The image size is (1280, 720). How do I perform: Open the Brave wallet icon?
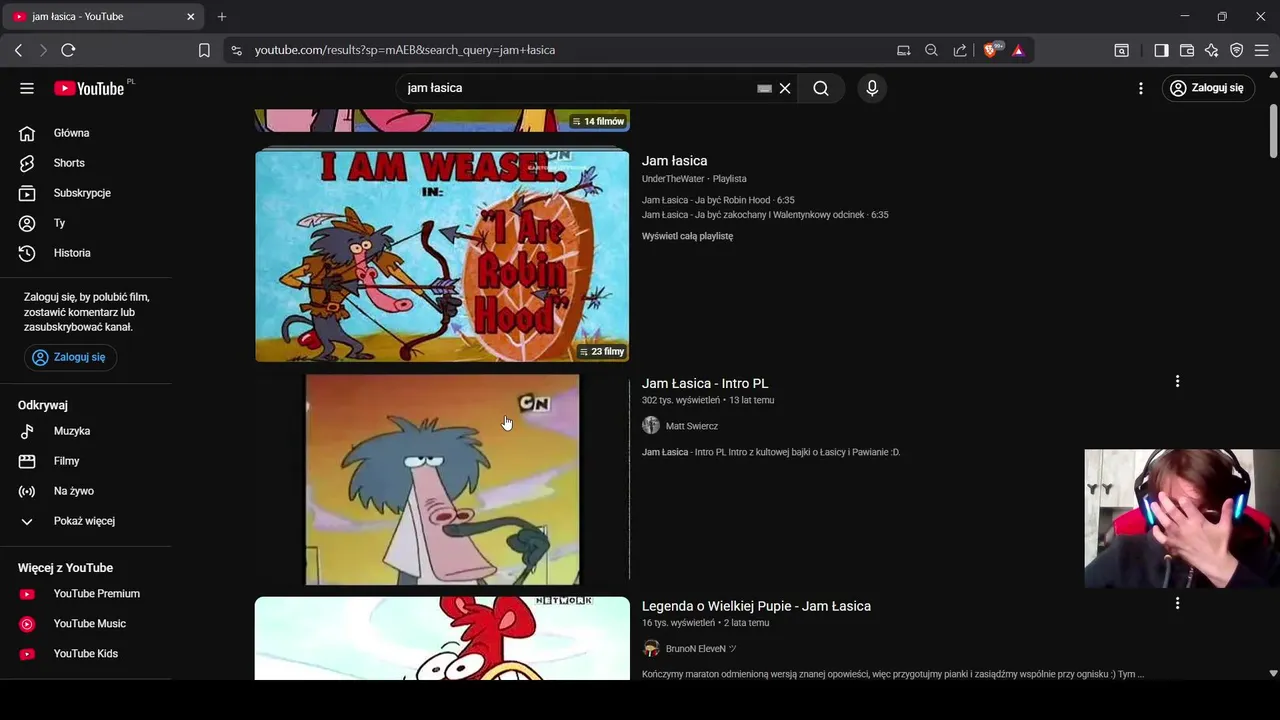(1187, 50)
